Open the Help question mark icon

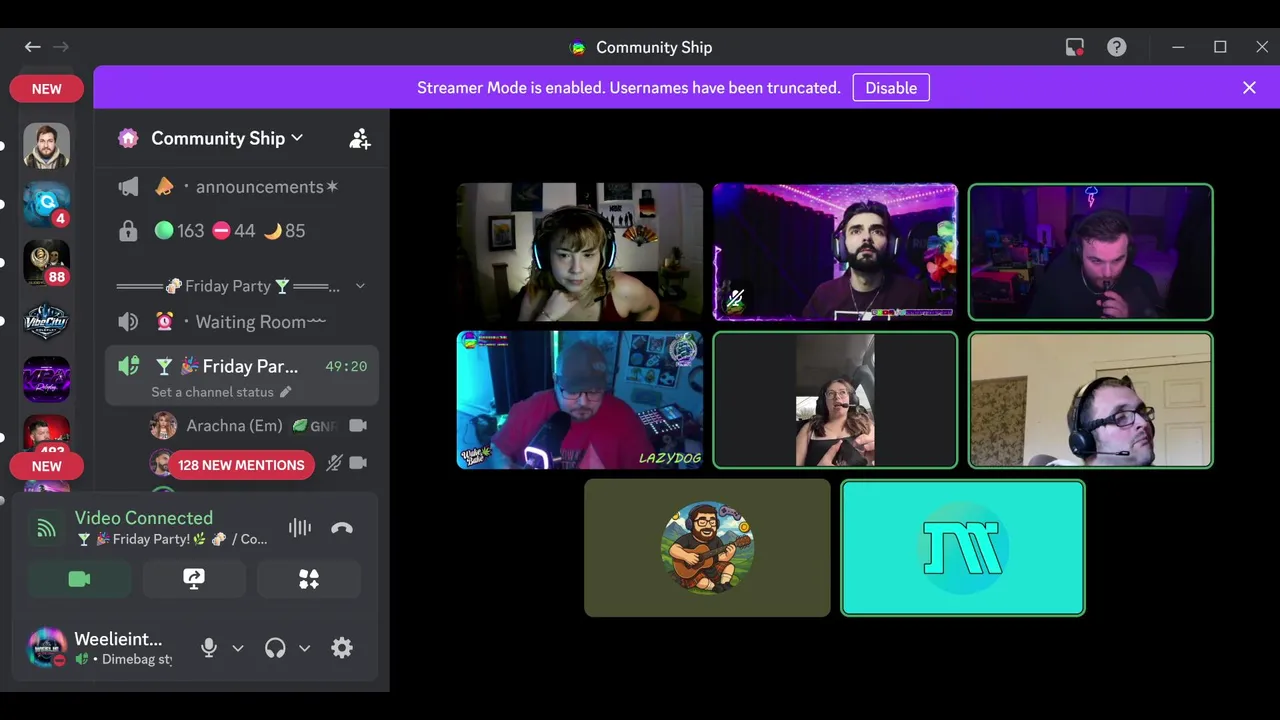(1117, 47)
